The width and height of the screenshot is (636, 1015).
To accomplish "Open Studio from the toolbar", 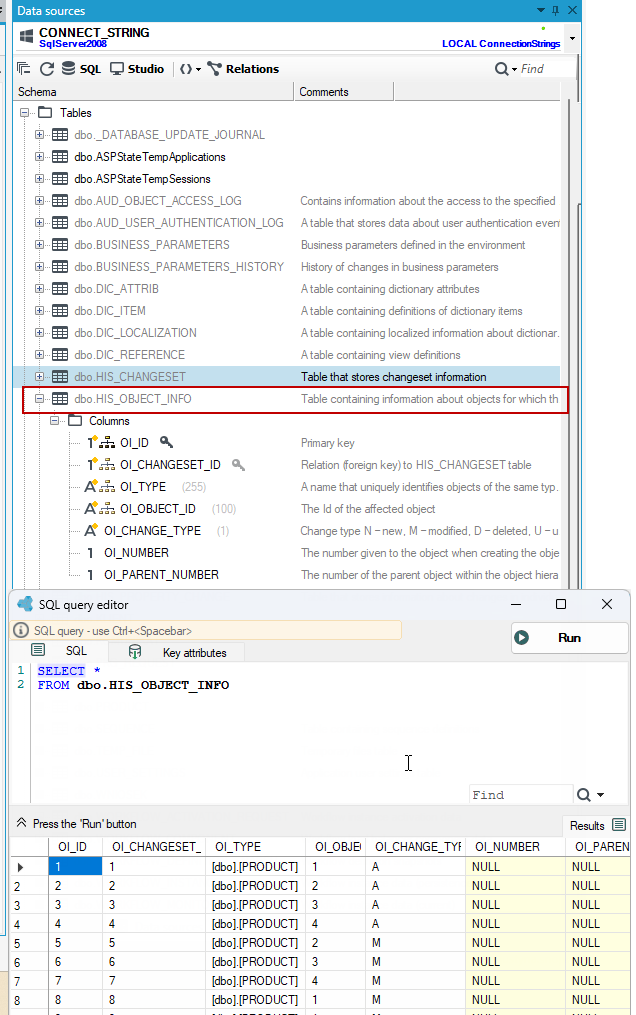I will coord(137,69).
